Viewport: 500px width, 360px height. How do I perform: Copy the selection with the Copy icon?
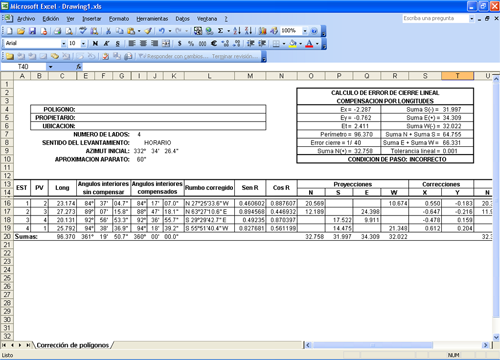119,31
